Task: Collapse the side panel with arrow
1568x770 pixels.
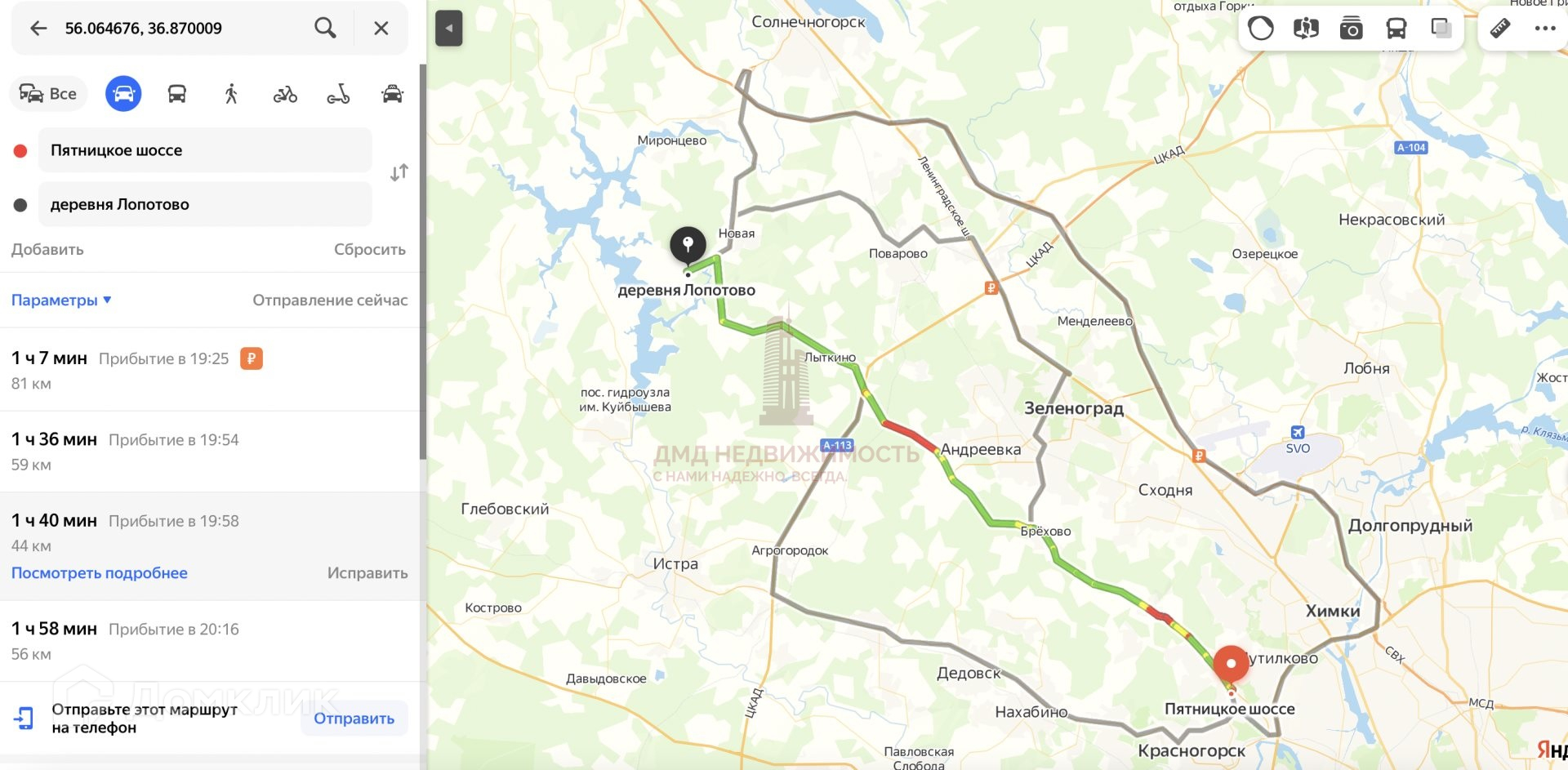Action: 449,29
